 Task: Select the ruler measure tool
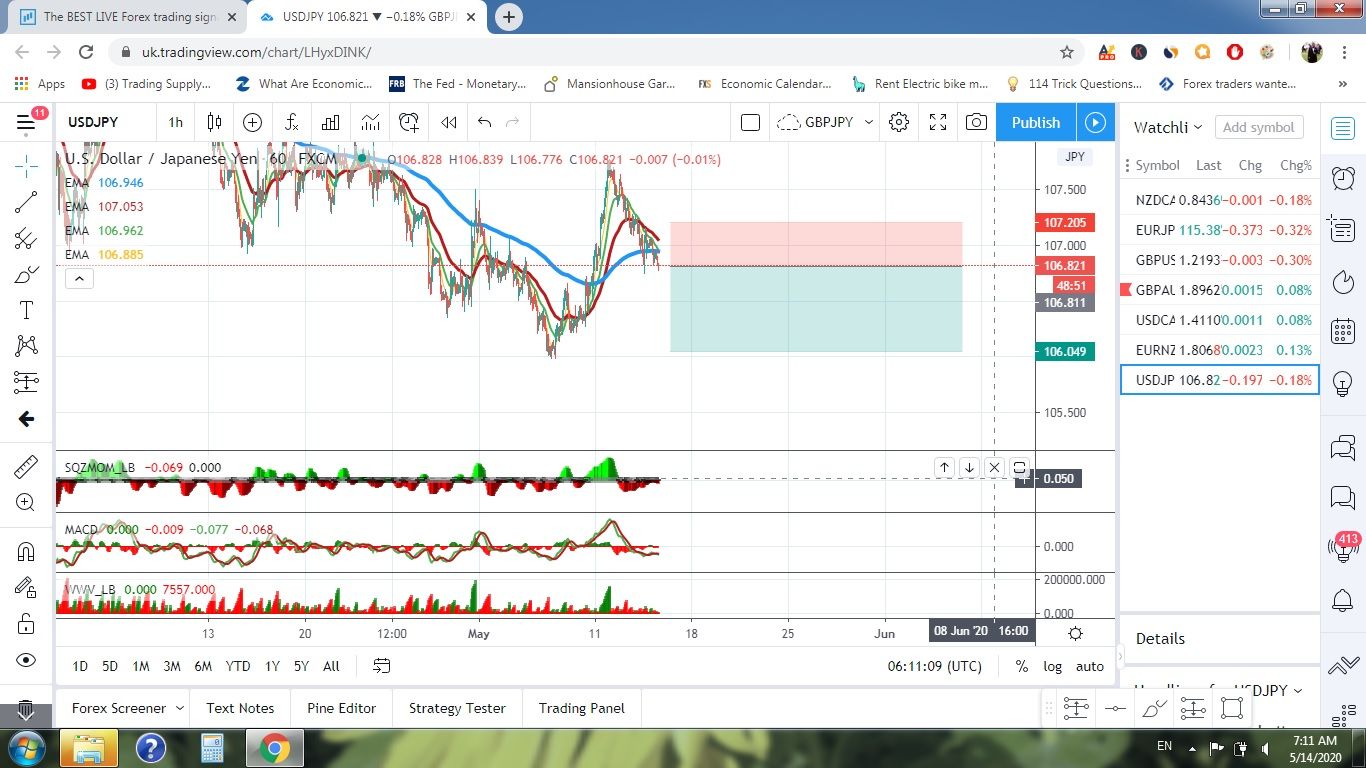pos(26,466)
